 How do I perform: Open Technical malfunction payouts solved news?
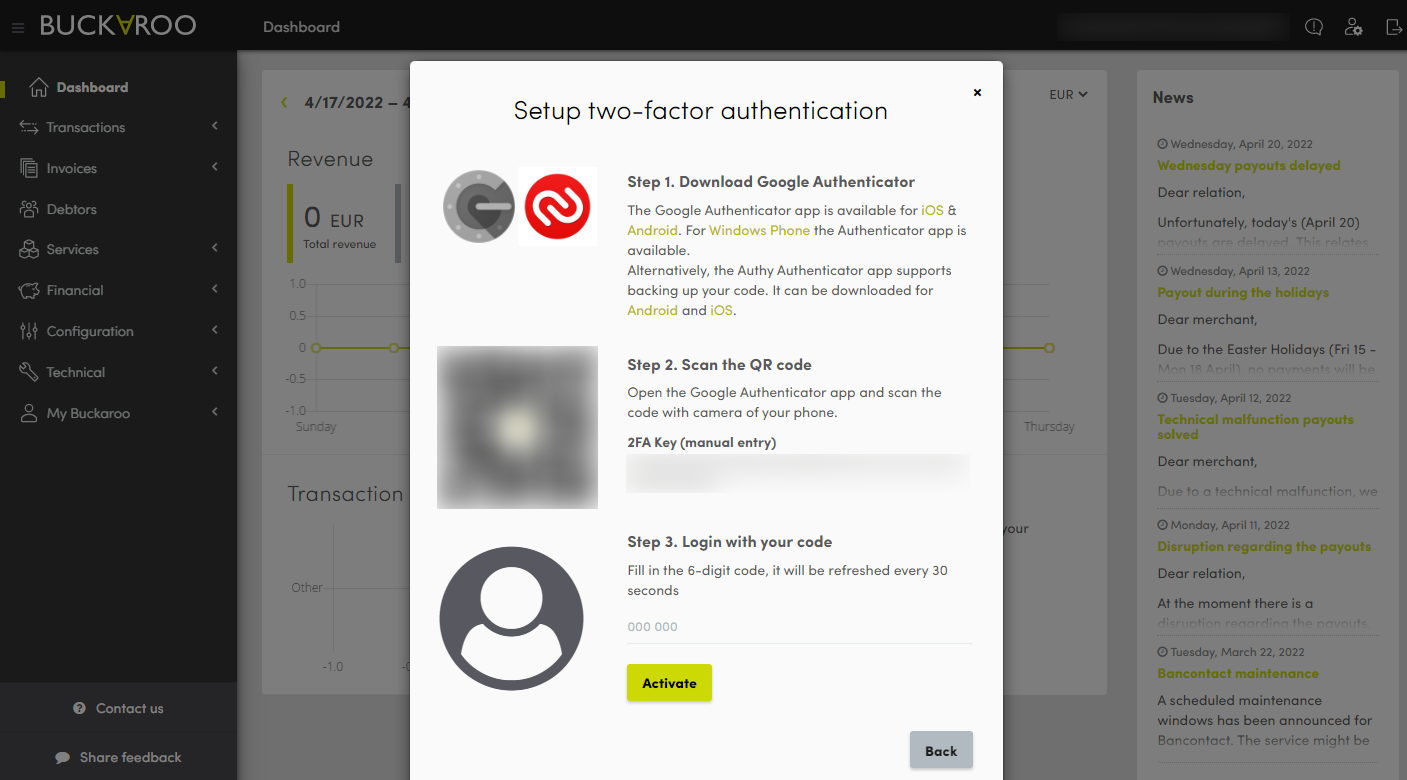click(1255, 427)
